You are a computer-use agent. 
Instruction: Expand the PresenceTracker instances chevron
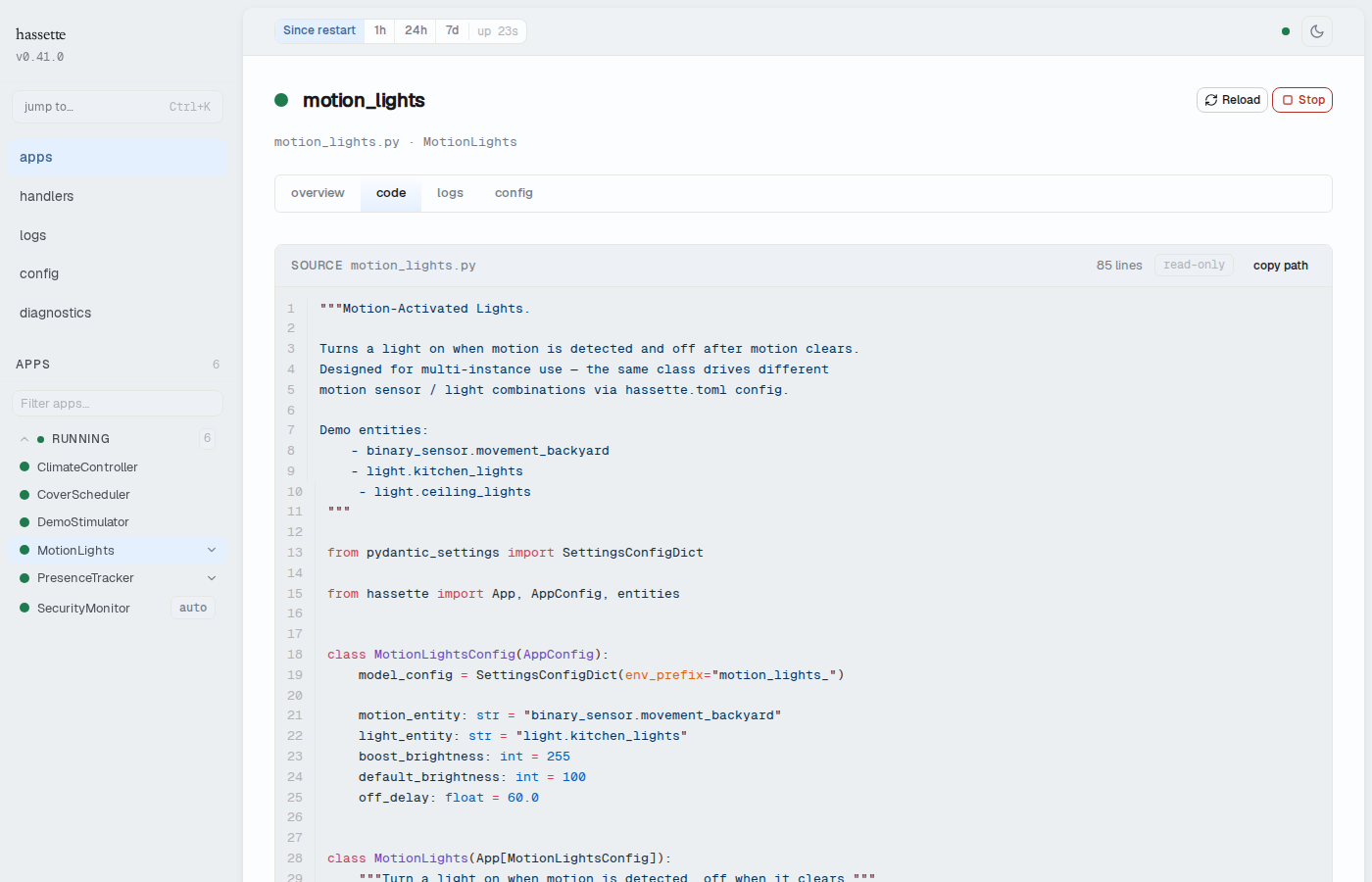point(212,578)
